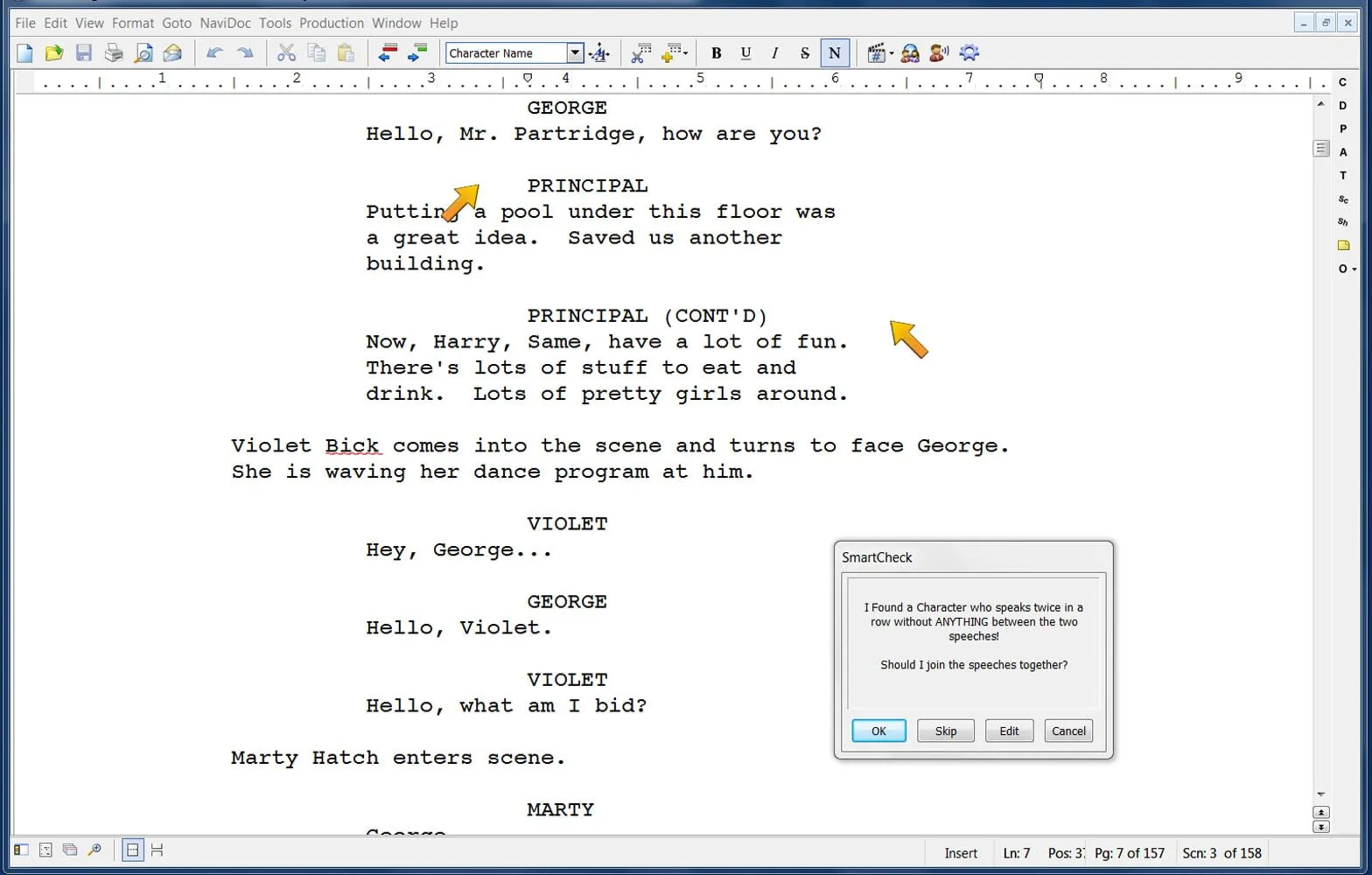Open the clapperboard scene numbering dropdown
The width and height of the screenshot is (1372, 875).
tap(879, 53)
